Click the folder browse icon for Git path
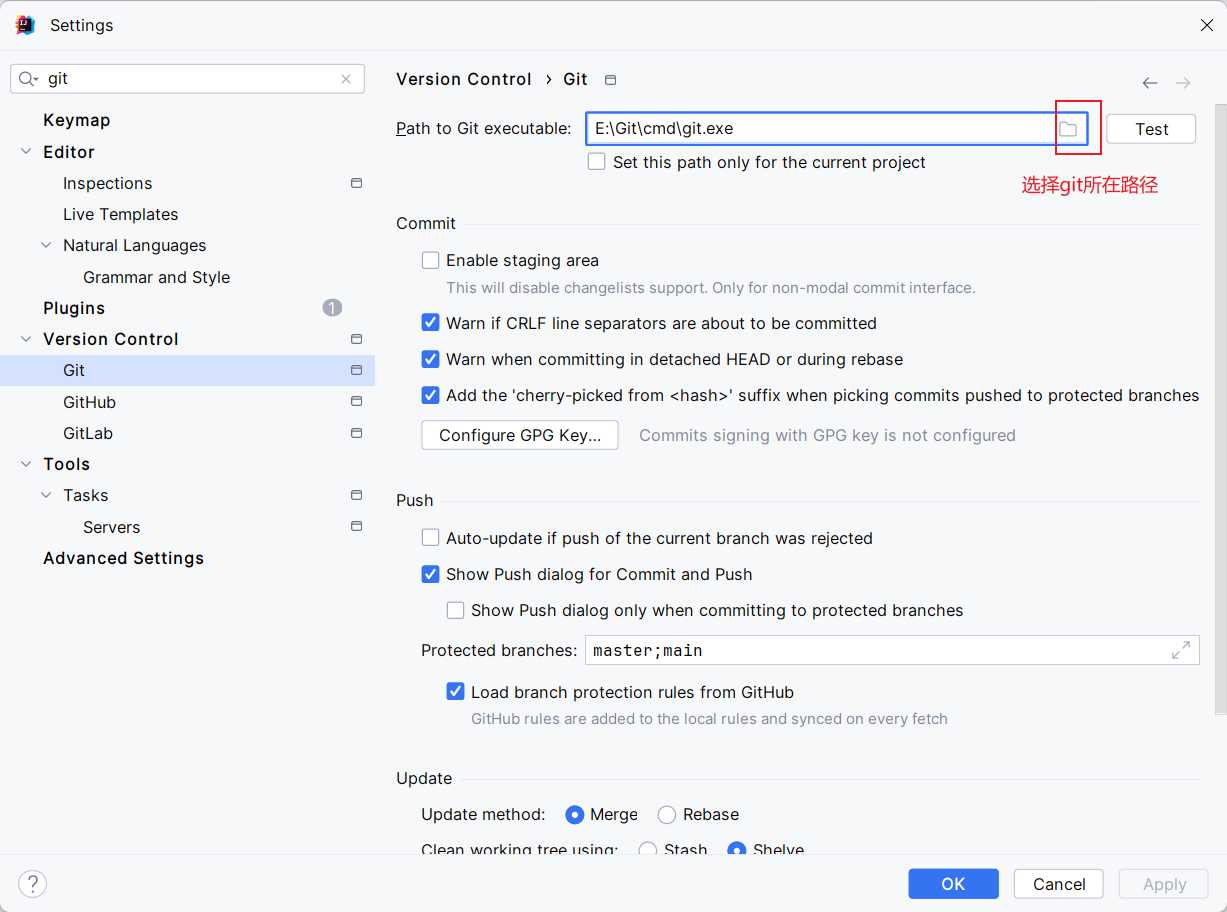The image size is (1227, 912). [x=1068, y=129]
